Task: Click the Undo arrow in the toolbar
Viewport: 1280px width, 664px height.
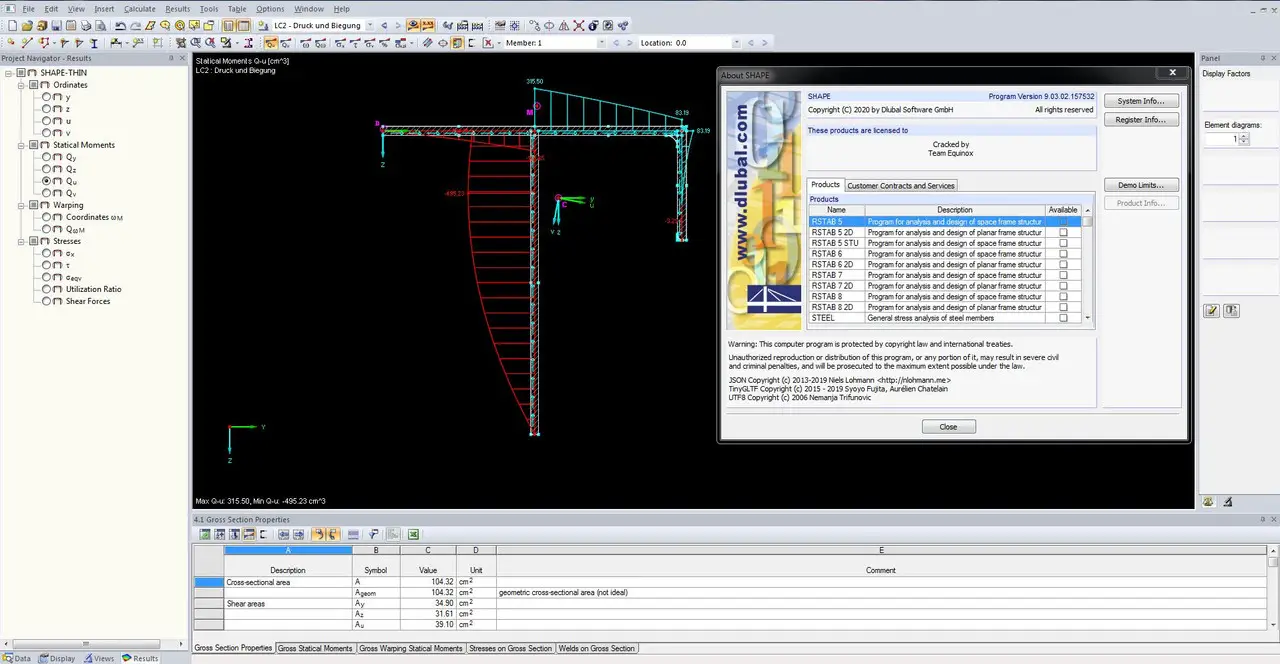Action: (x=121, y=25)
